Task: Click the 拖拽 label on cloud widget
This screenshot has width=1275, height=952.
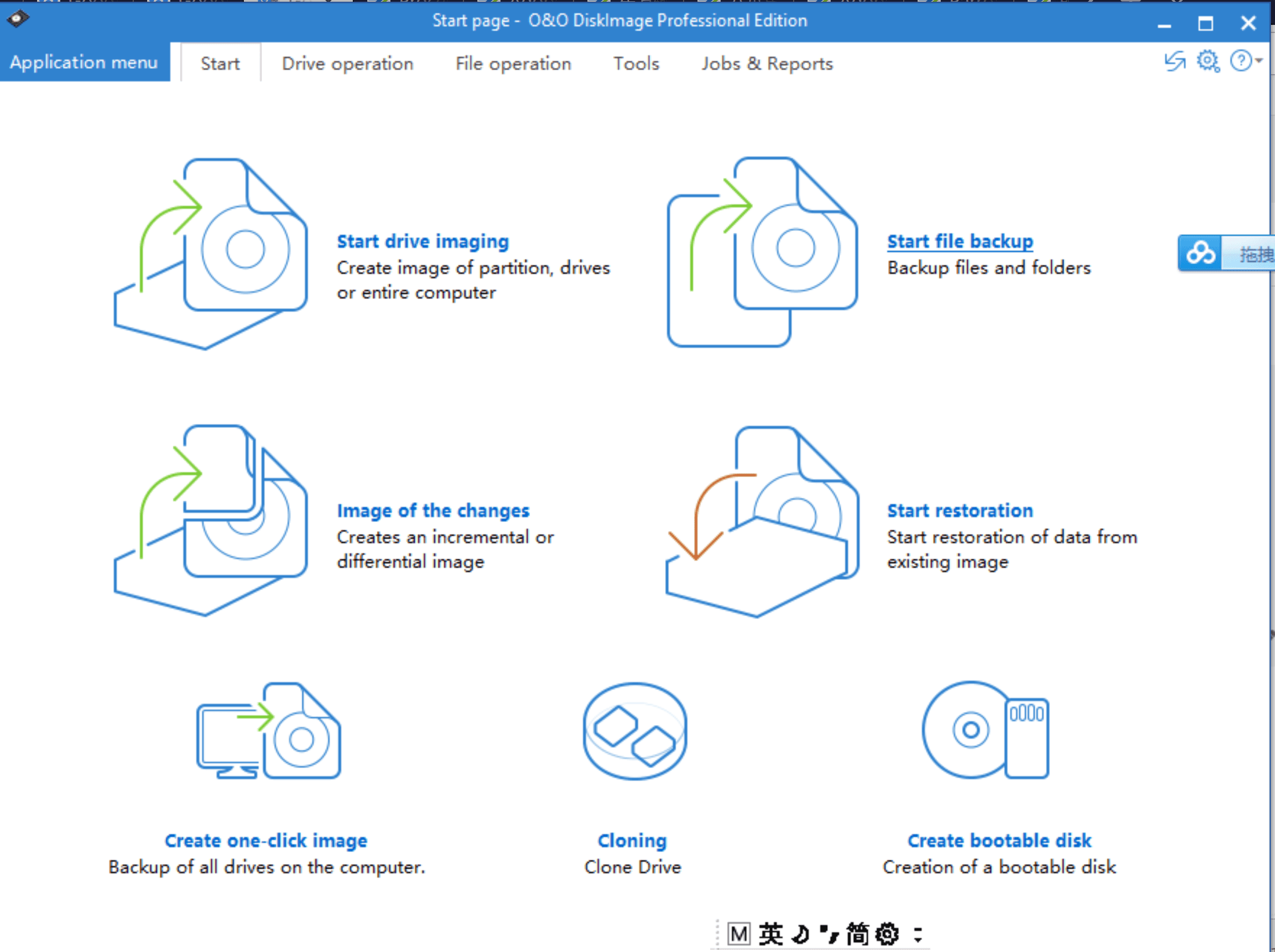Action: [x=1256, y=254]
